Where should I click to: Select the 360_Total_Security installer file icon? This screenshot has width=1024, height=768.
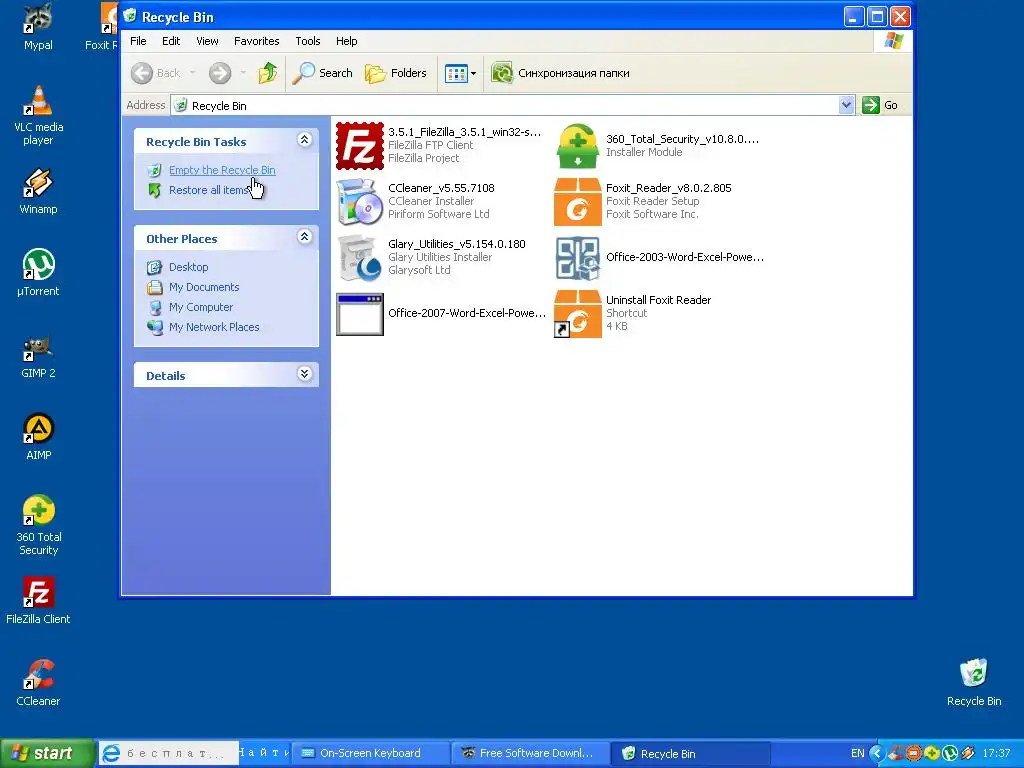pos(577,146)
